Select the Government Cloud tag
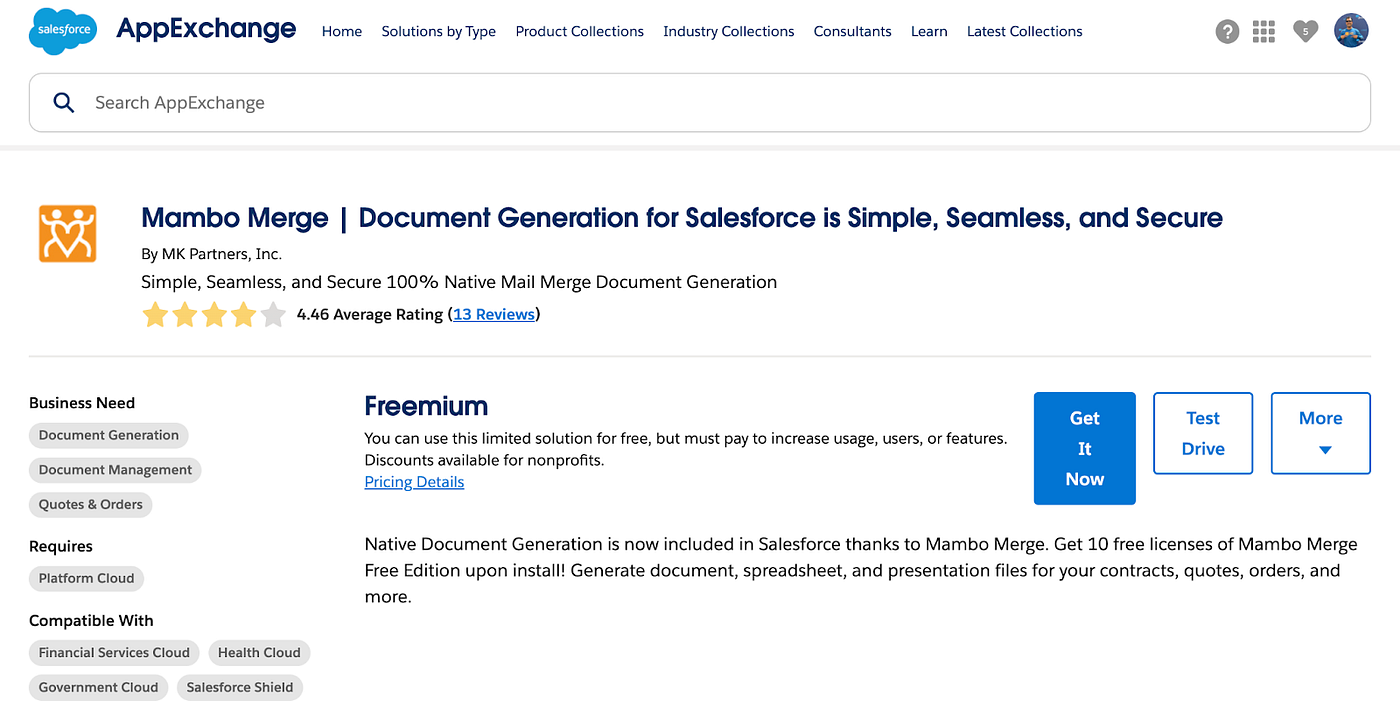 [98, 688]
